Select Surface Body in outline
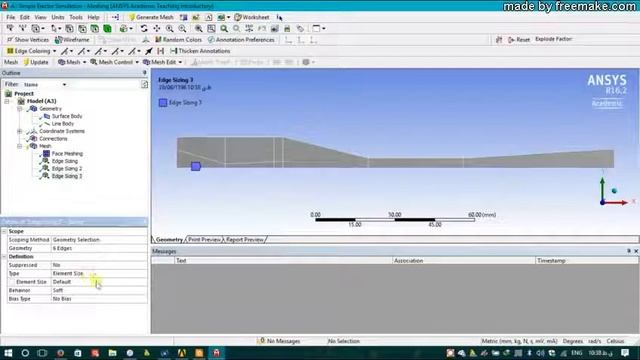This screenshot has width=640, height=360. click(67, 116)
